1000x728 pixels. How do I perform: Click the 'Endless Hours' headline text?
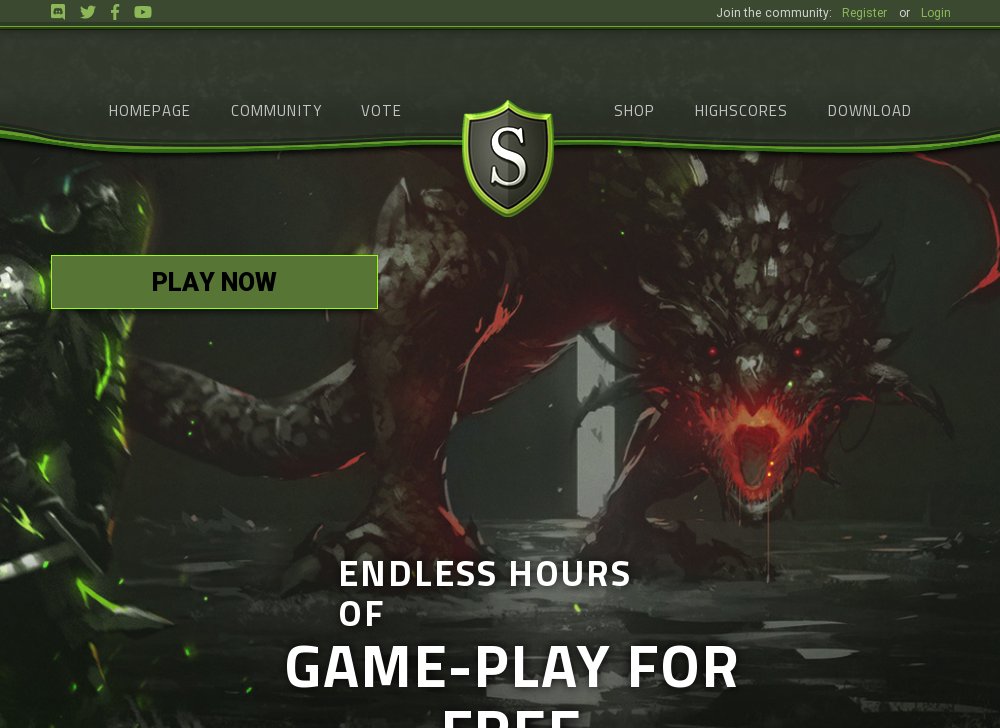(x=485, y=574)
